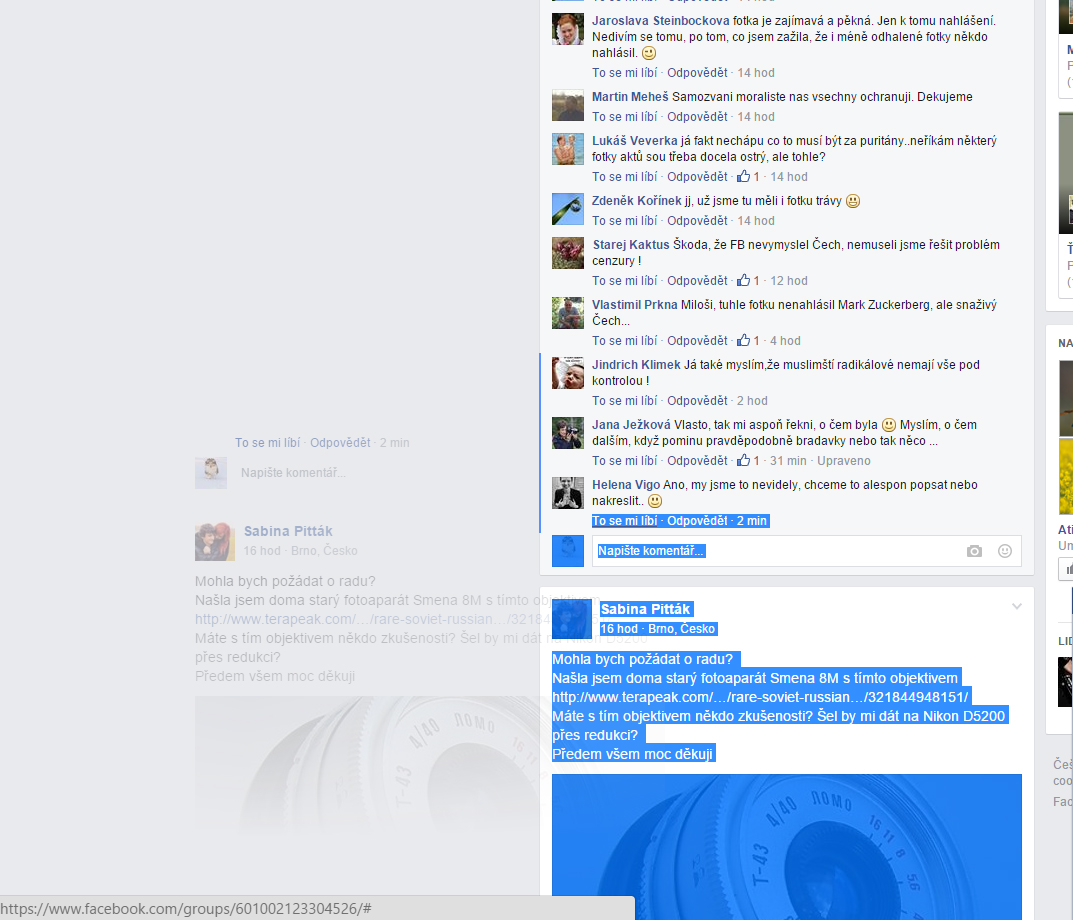
Task: Open Jindrich Klimek's profile avatar
Action: (x=568, y=373)
